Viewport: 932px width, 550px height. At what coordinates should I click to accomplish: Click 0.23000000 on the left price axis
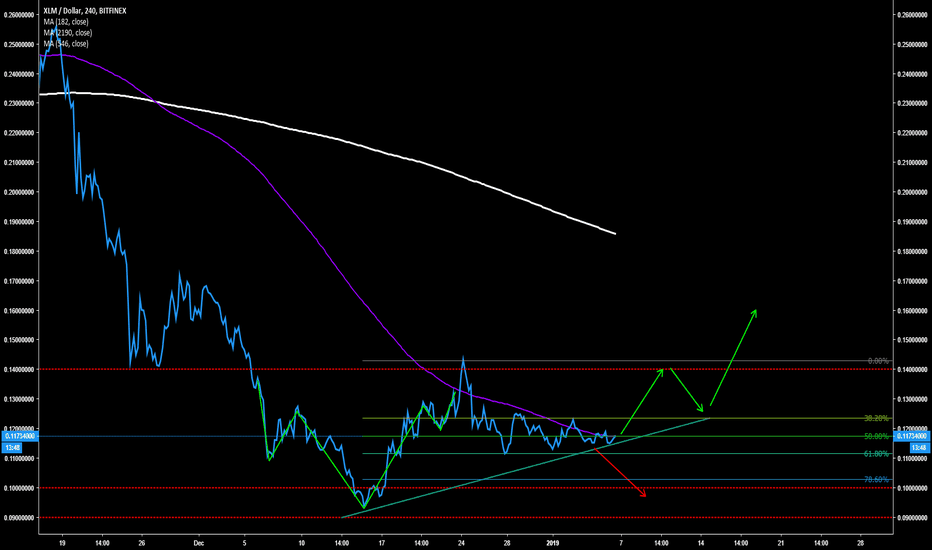point(19,103)
